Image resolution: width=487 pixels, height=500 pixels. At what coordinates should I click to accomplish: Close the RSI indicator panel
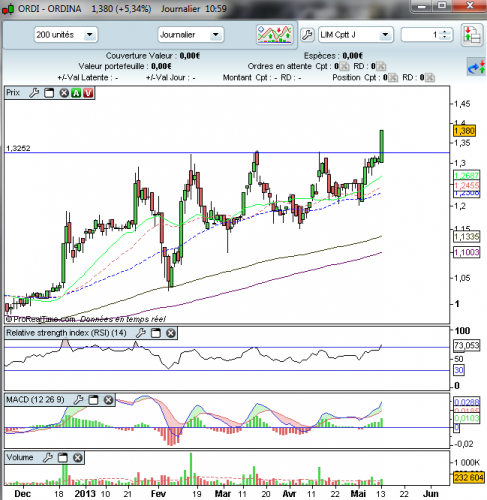[x=171, y=333]
